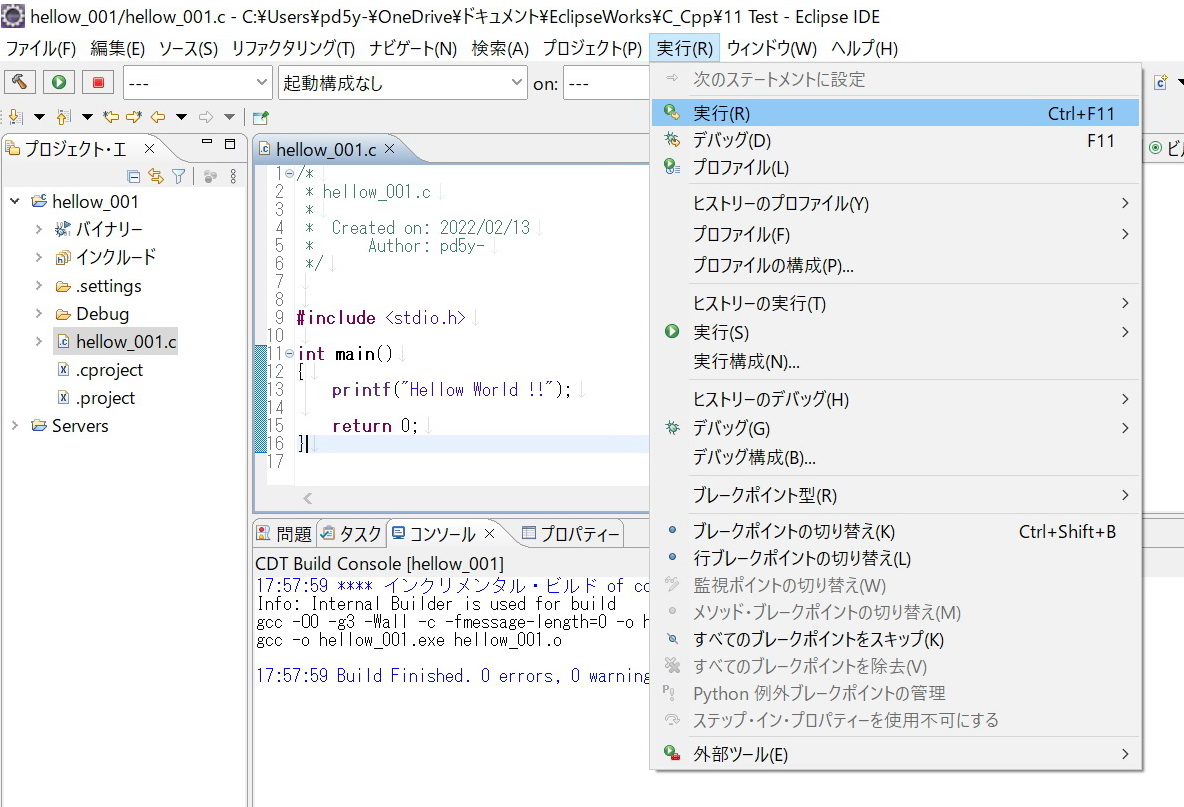The image size is (1184, 807).
Task: Select hellow_001.c in project explorer
Action: (x=116, y=341)
